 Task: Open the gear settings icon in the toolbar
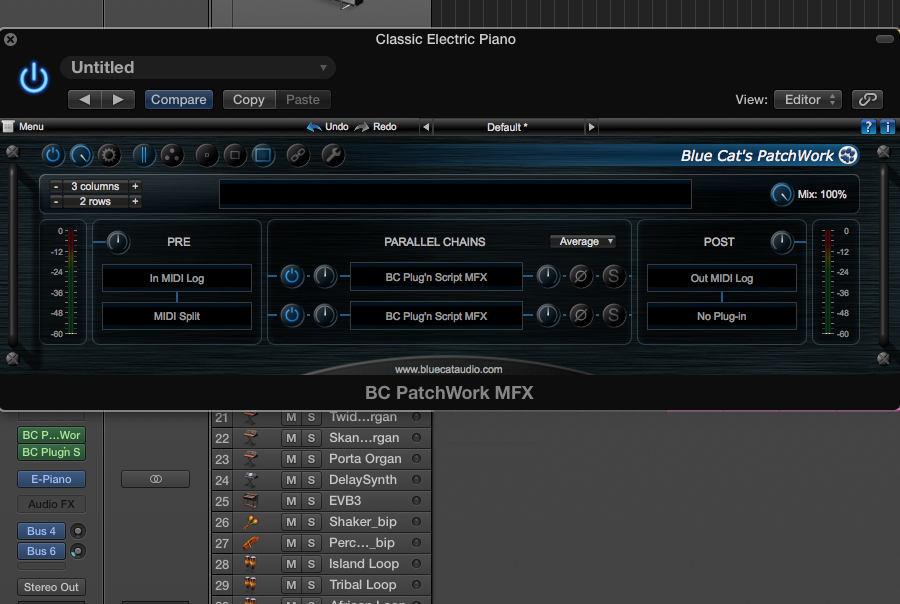108,155
